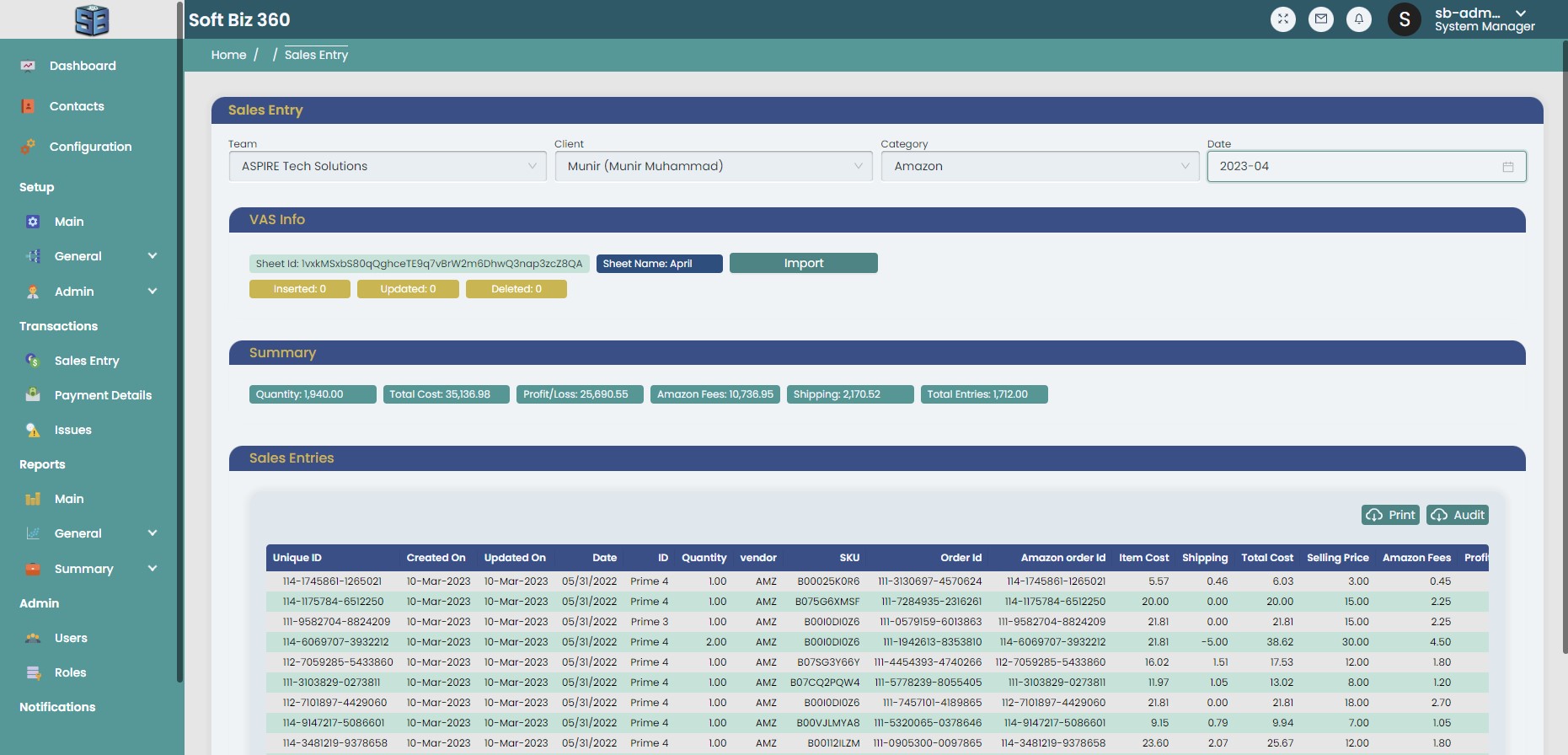Open the Team dropdown
The width and height of the screenshot is (1568, 755).
pyautogui.click(x=388, y=166)
